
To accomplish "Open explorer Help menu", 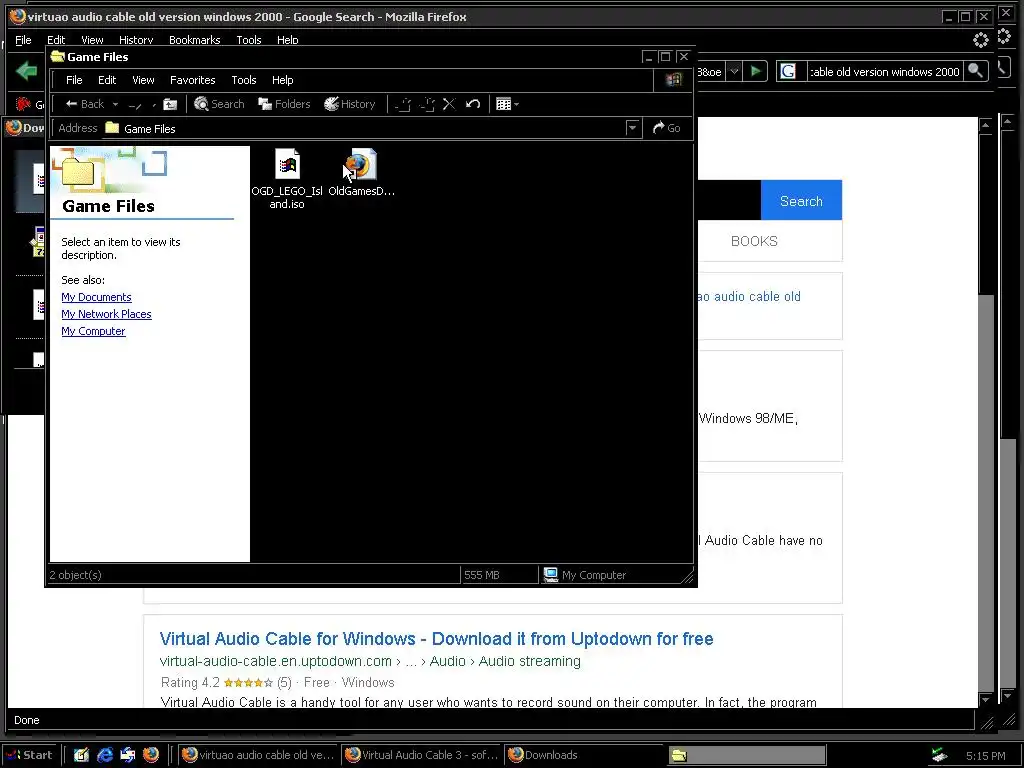I will click(x=283, y=80).
